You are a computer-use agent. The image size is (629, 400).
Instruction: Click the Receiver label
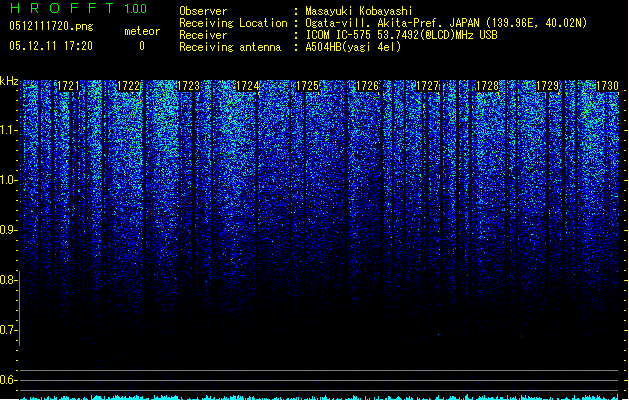tap(203, 35)
